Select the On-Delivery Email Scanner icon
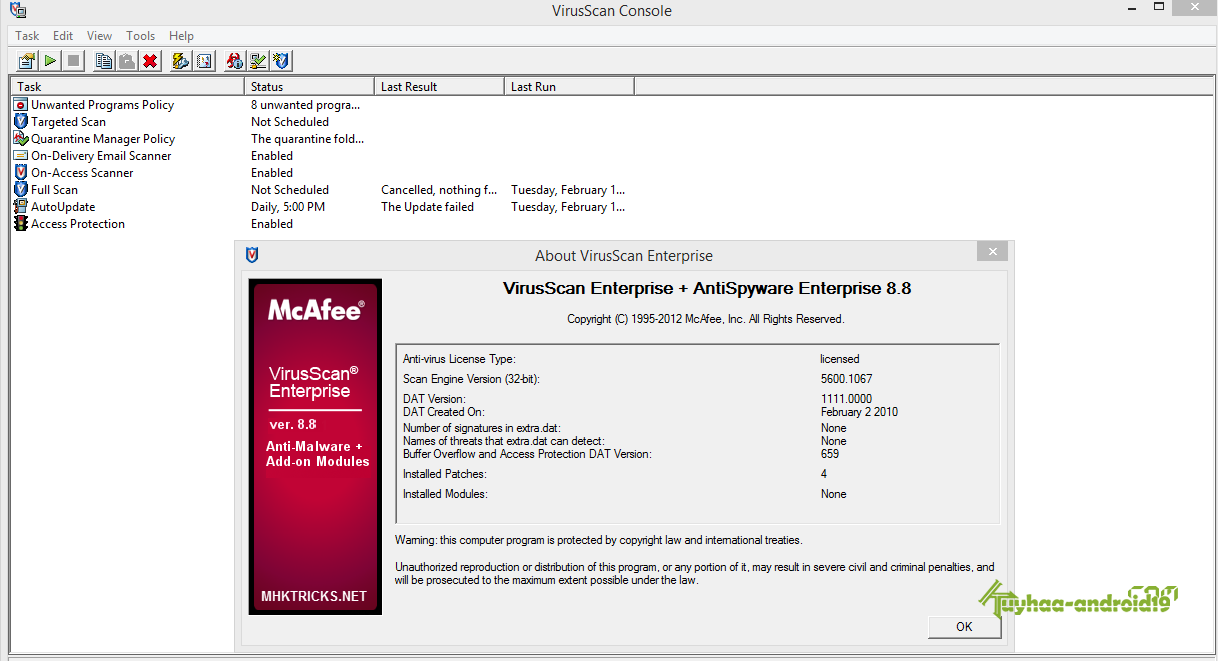The image size is (1218, 661). tap(21, 156)
